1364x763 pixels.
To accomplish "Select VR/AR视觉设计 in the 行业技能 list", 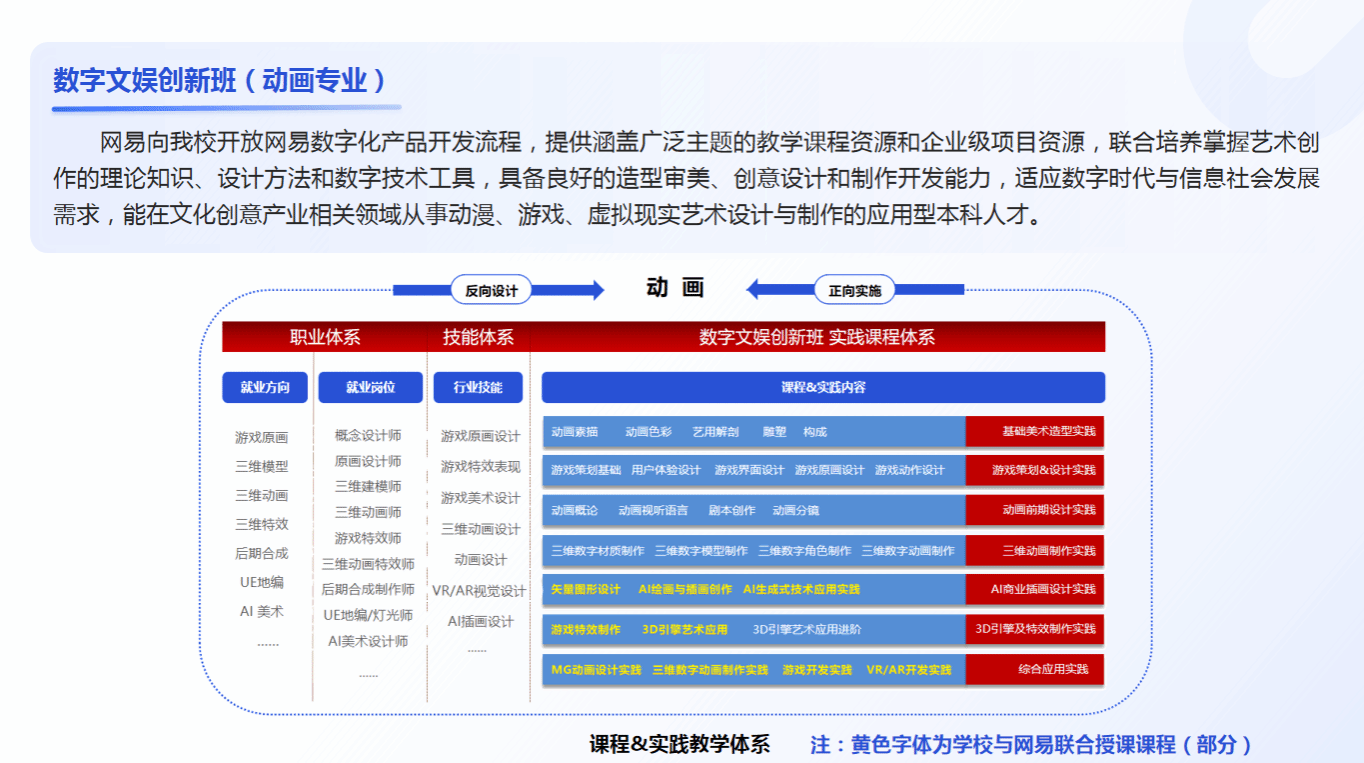I will point(479,591).
